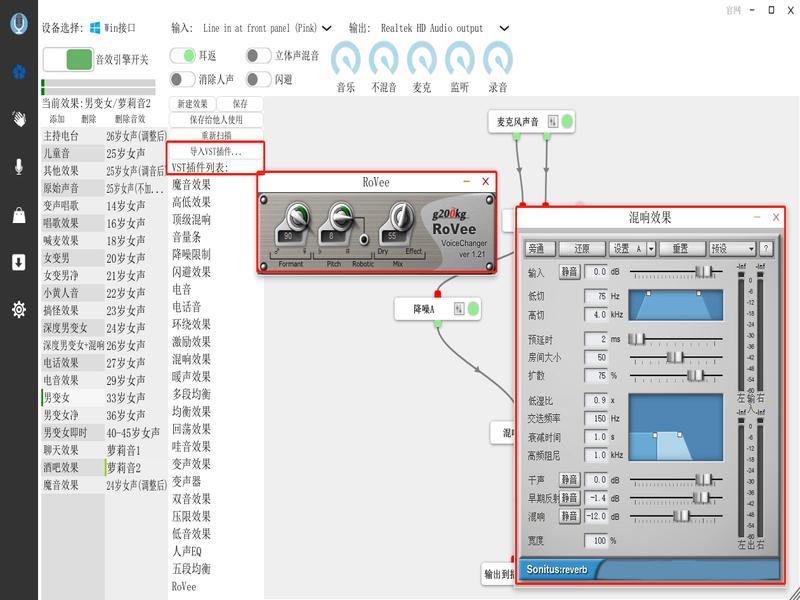Screen dimensions: 800x600
Task: Choose RoVee from the VST plugin list
Action: 184,586
